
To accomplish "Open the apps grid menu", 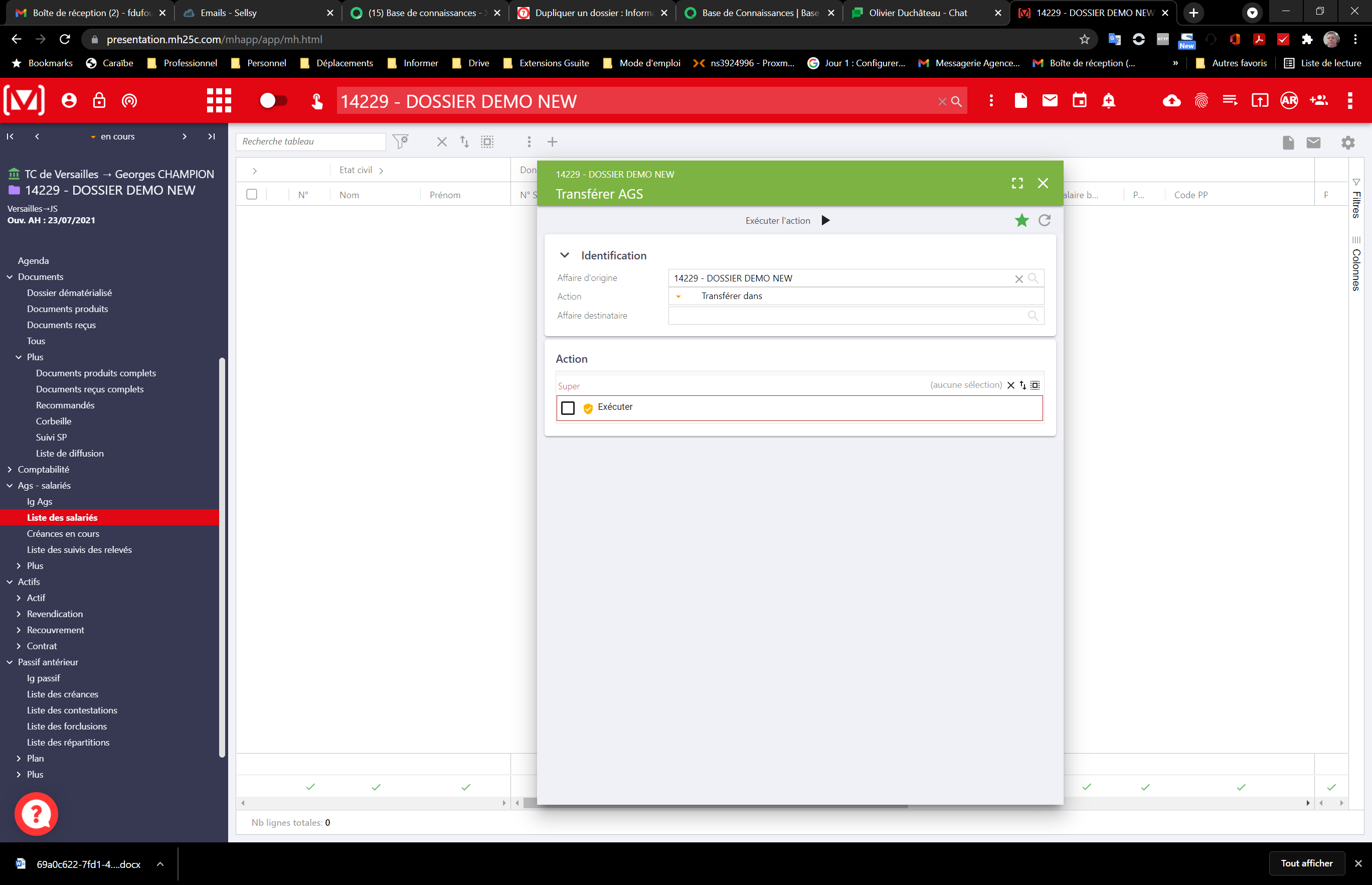I will coord(219,100).
